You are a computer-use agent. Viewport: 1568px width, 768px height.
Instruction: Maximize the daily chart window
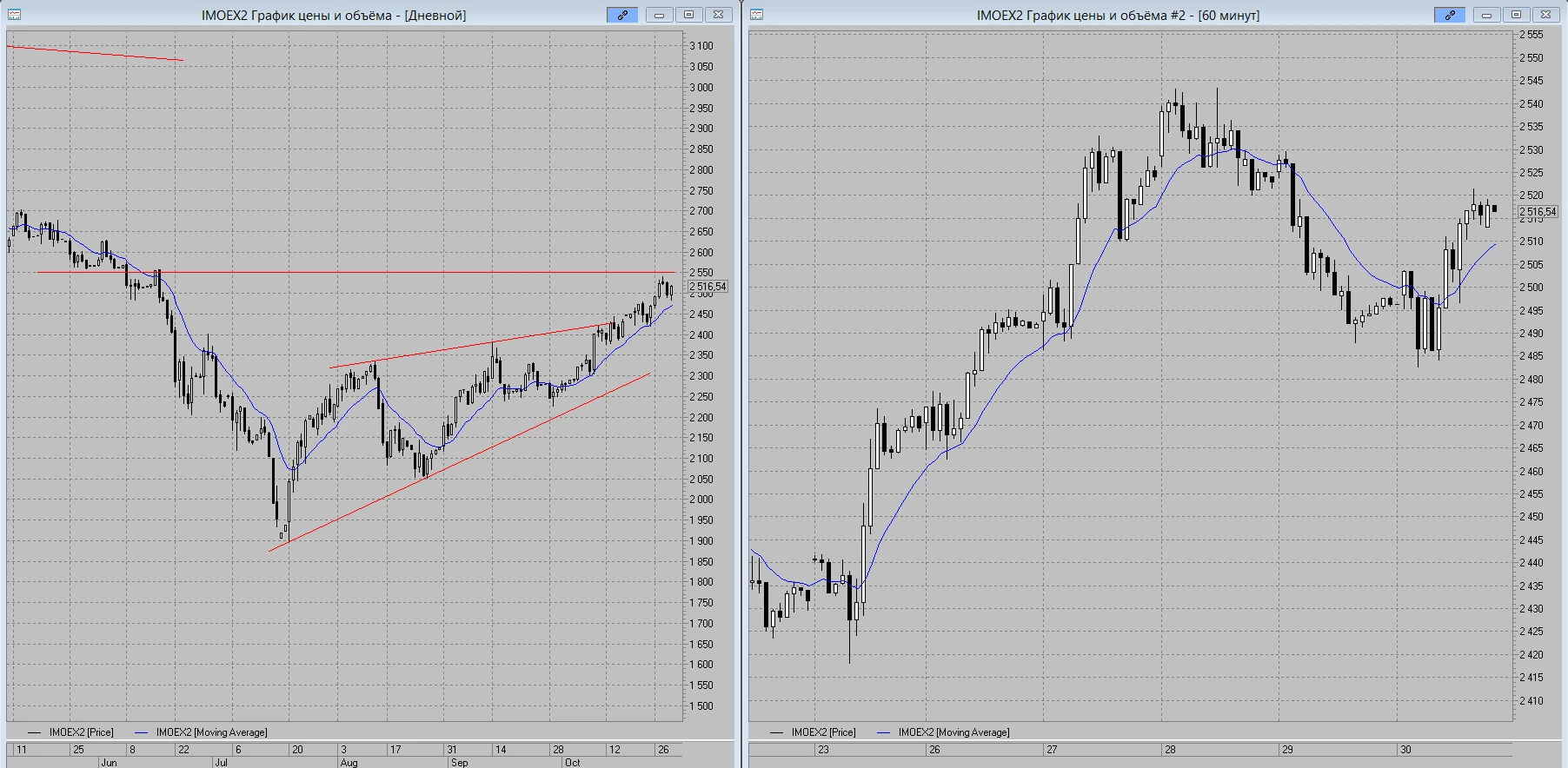(689, 15)
